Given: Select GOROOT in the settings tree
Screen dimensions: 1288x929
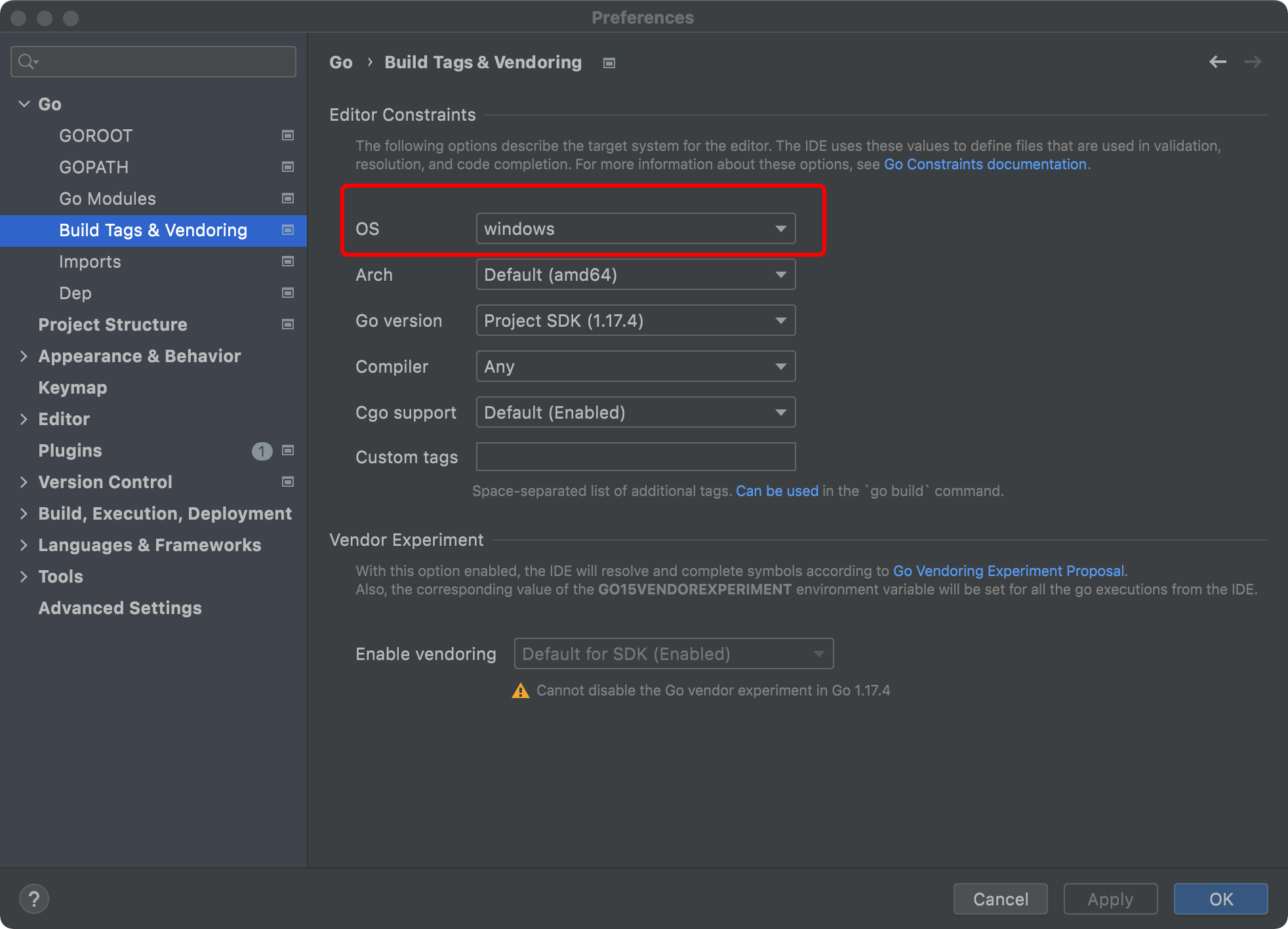Looking at the screenshot, I should [x=153, y=135].
